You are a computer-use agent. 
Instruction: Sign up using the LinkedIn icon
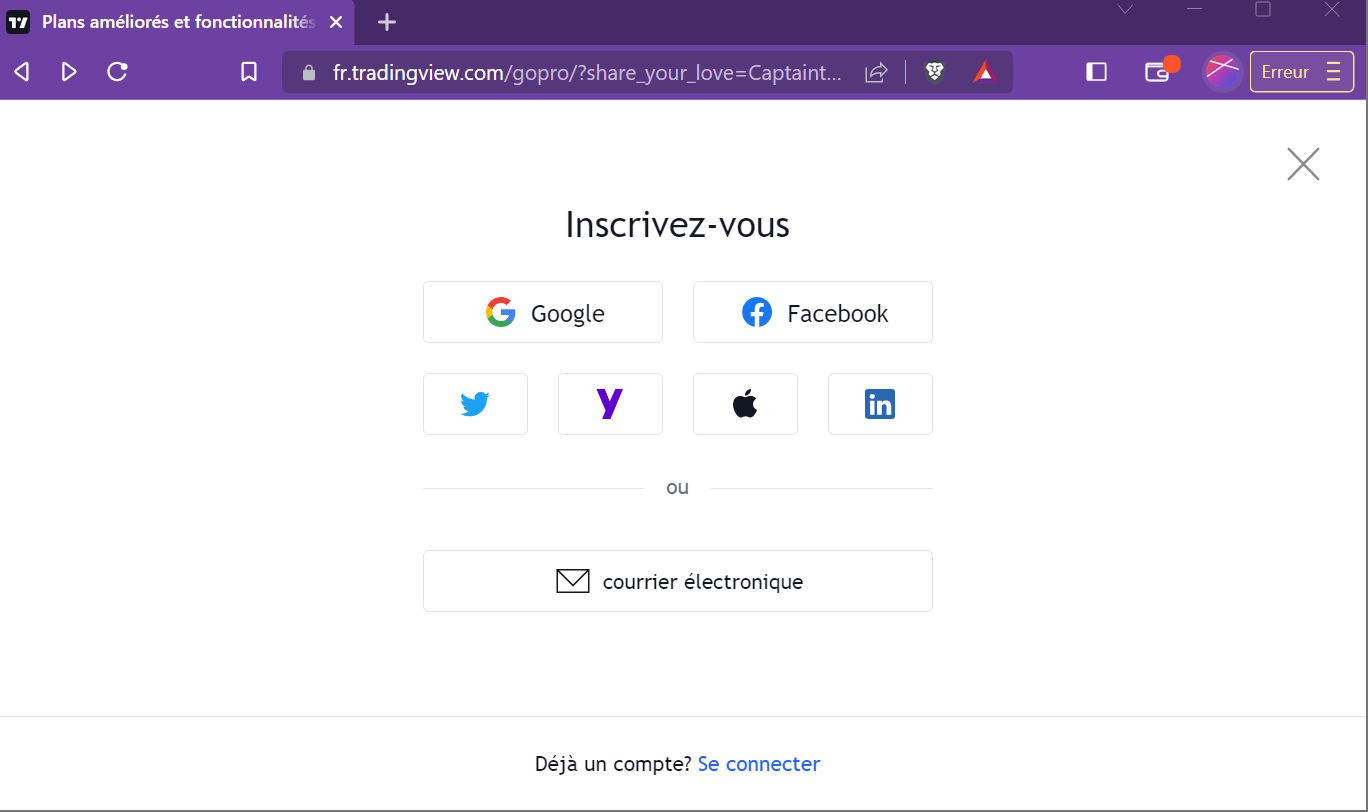[880, 404]
